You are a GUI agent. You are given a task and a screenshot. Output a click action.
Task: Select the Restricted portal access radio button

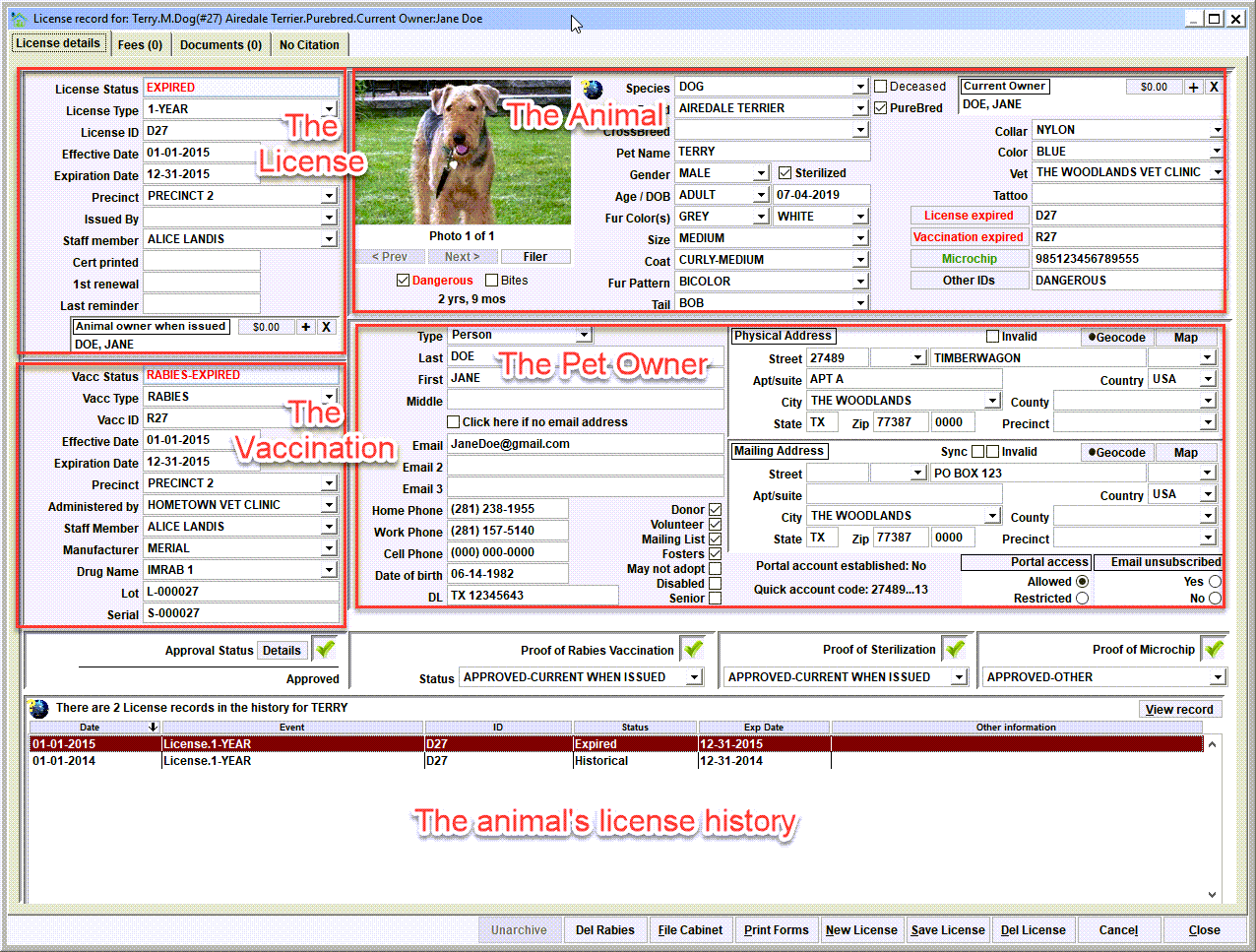[x=1083, y=598]
